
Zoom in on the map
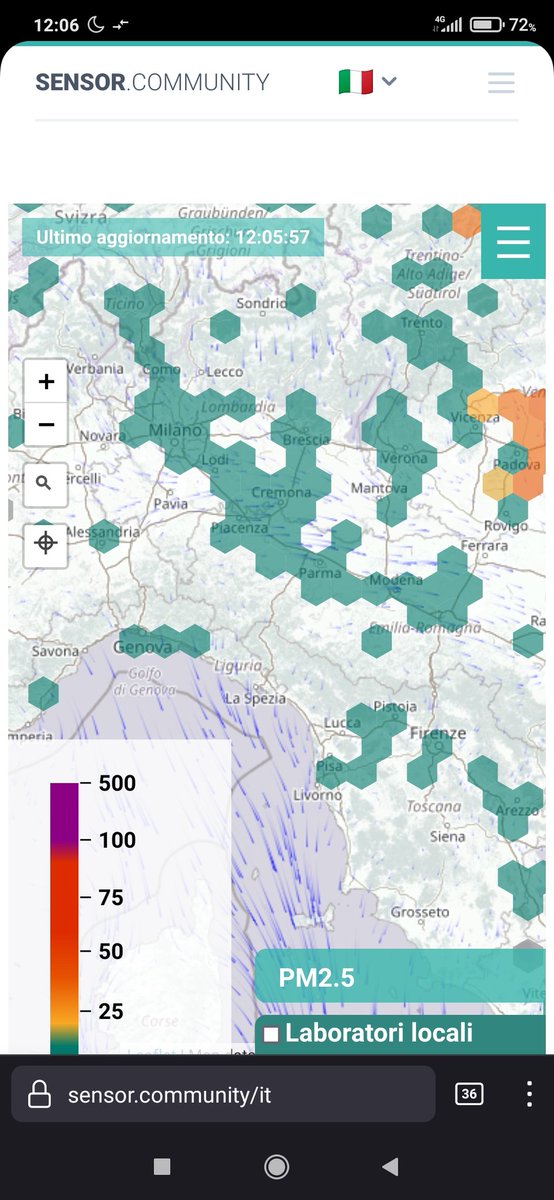coord(46,382)
